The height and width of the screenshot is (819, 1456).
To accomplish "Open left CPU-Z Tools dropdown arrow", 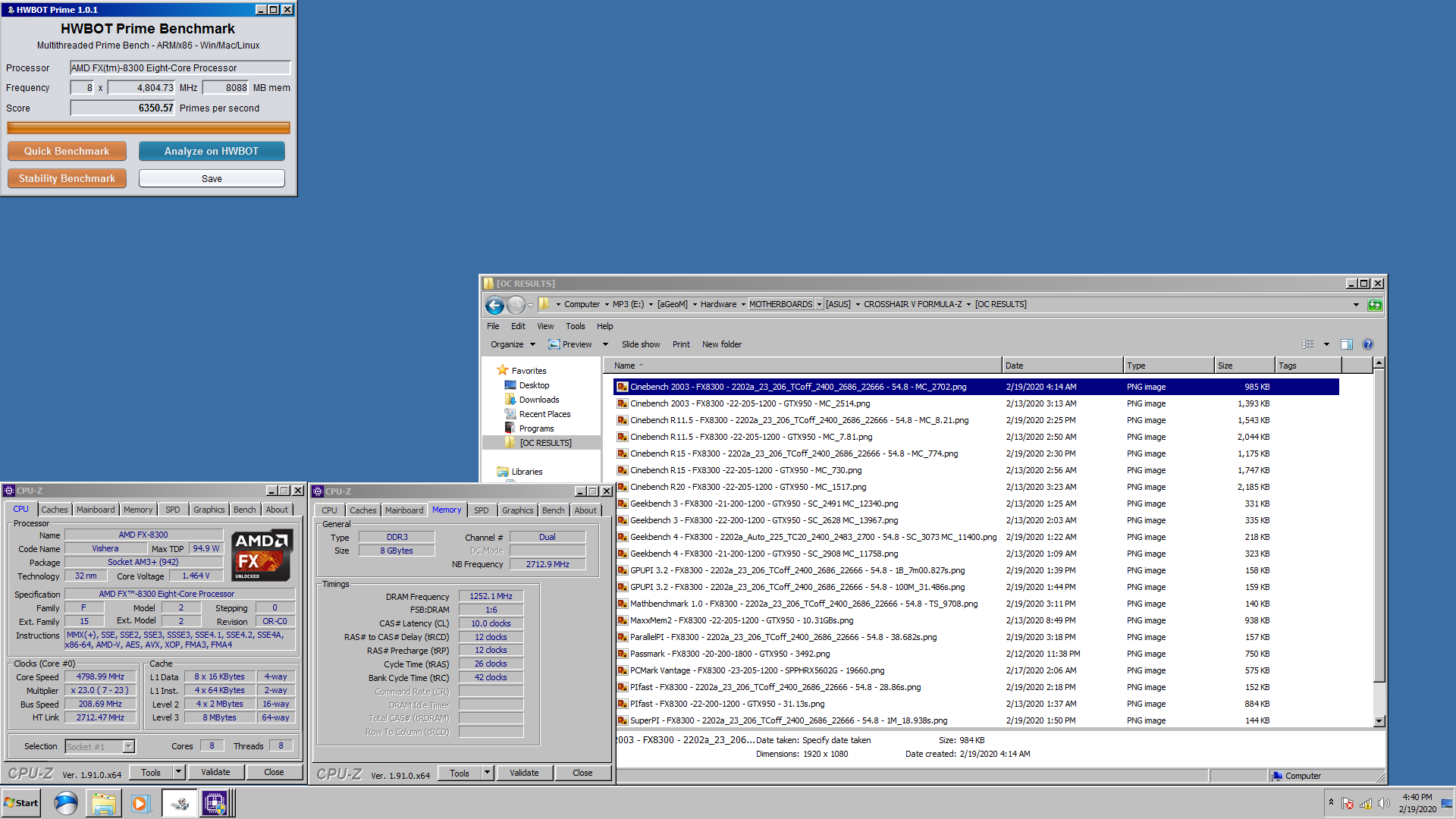I will [x=179, y=772].
